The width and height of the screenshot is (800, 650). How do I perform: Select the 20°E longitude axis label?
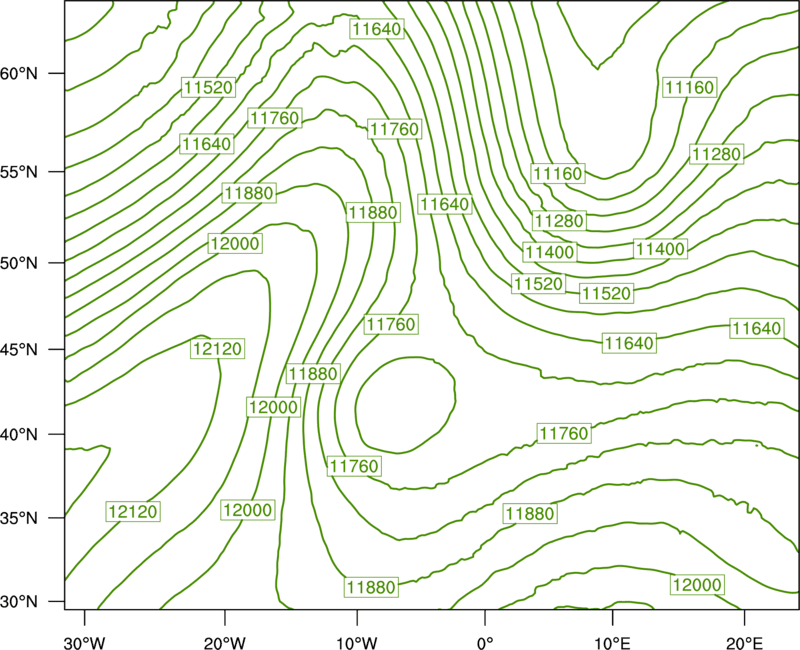pos(744,643)
